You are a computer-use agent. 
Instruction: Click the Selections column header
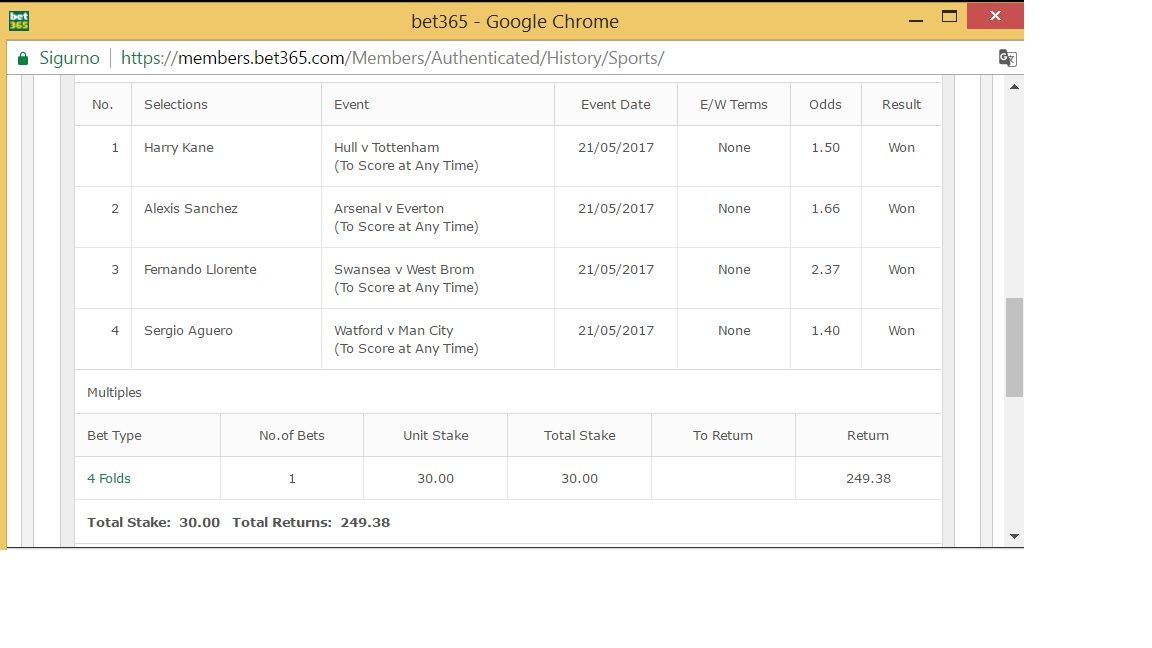[x=176, y=104]
